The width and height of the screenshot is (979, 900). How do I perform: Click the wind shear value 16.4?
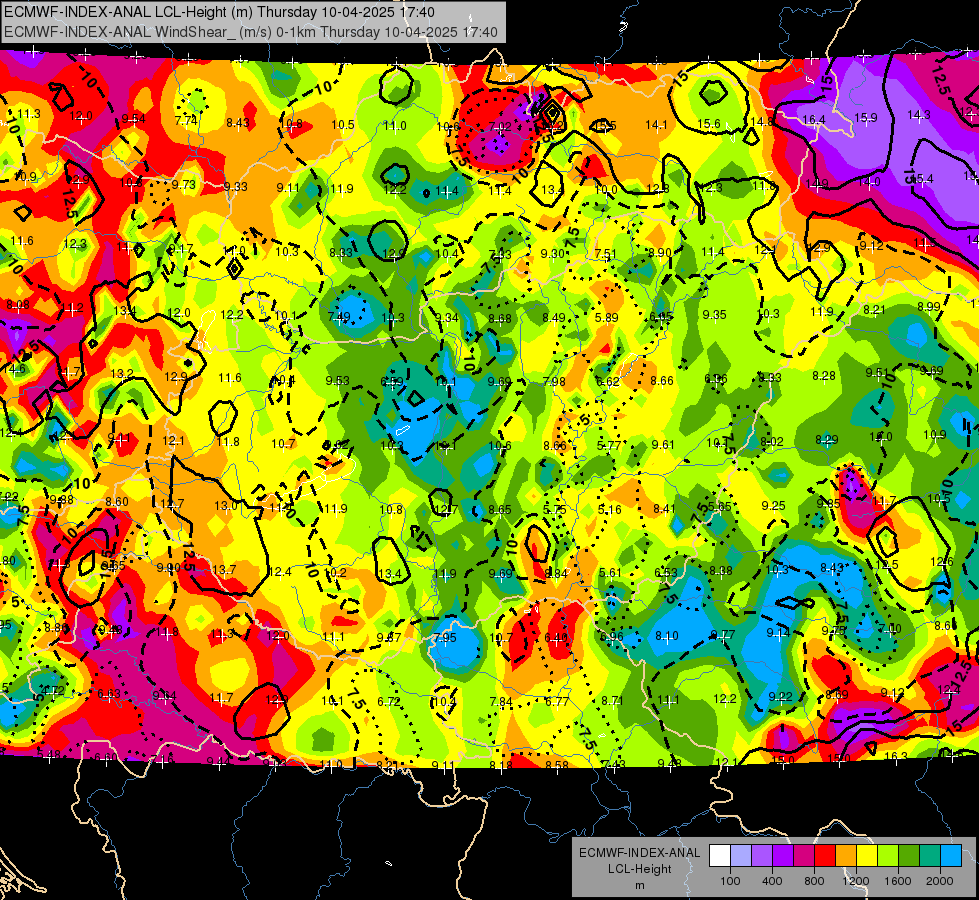[x=814, y=119]
